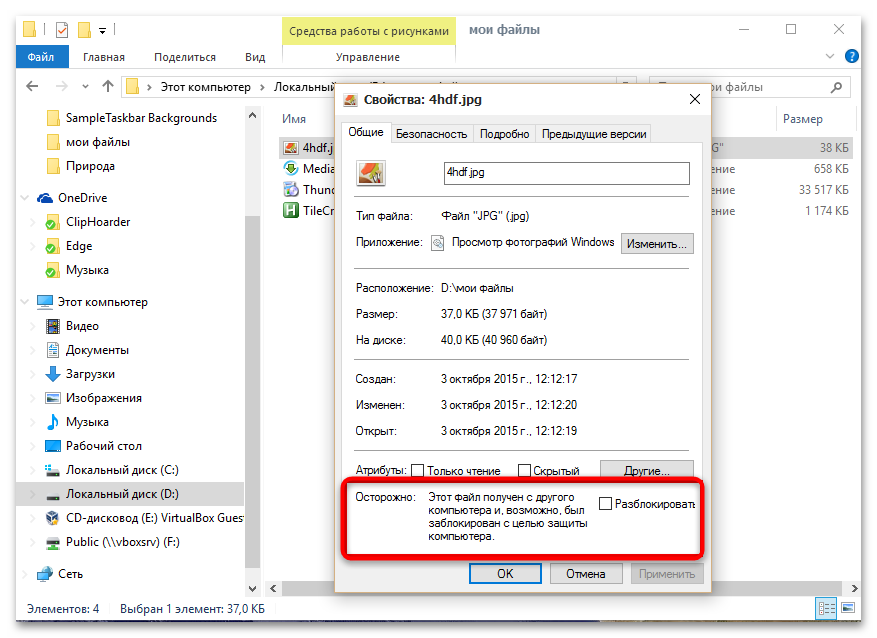Collapse the OneDrive tree node

tap(25, 198)
